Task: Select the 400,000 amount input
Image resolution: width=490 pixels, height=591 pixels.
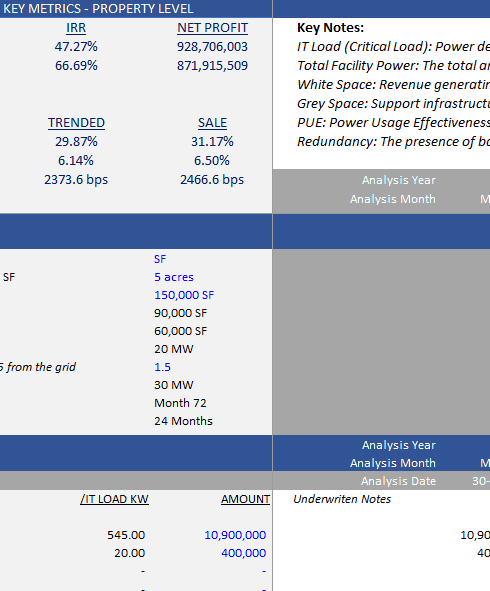Action: pyautogui.click(x=243, y=553)
